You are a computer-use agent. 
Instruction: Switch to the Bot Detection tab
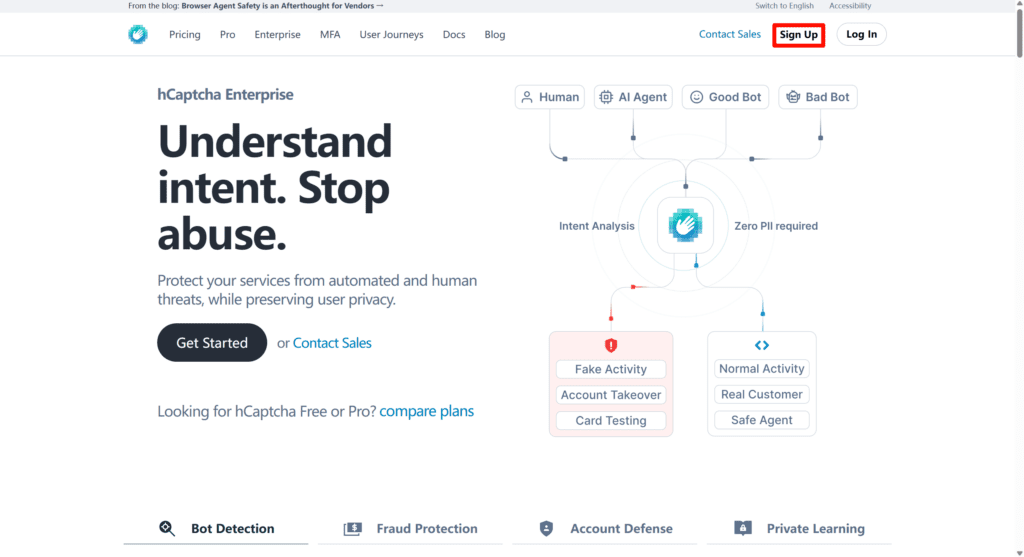point(219,528)
